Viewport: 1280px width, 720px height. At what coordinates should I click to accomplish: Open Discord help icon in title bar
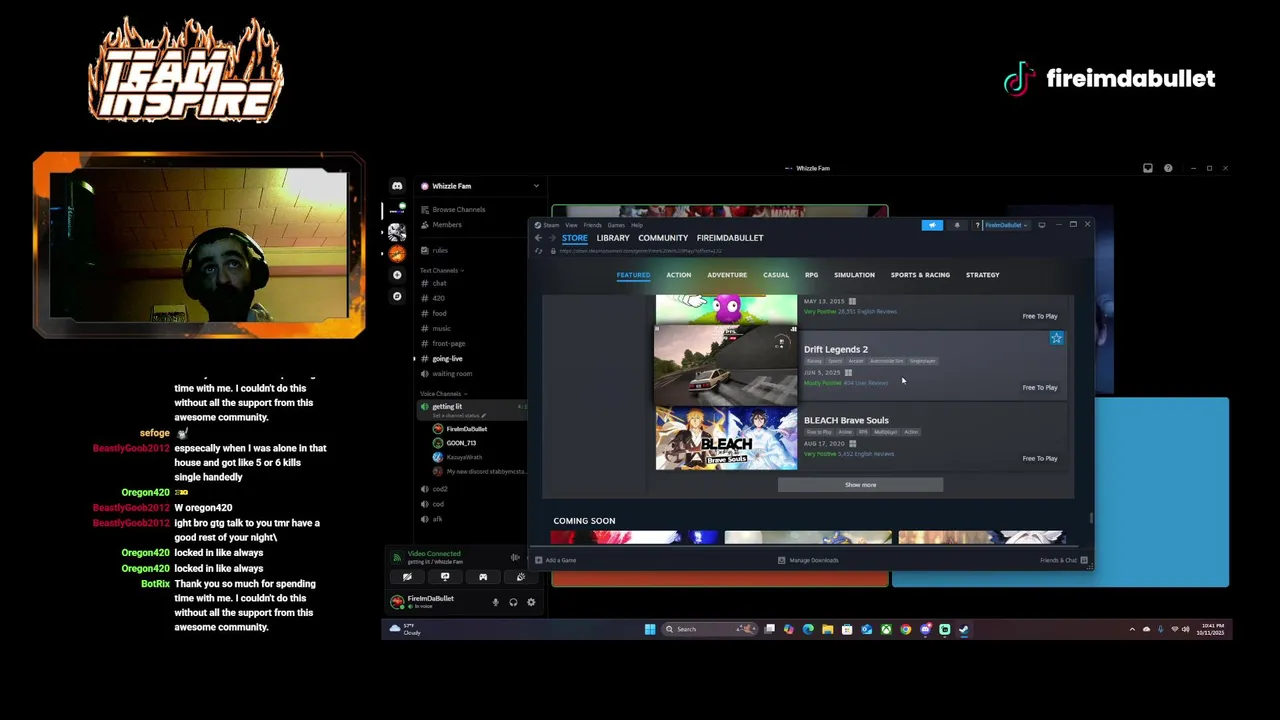click(1168, 168)
